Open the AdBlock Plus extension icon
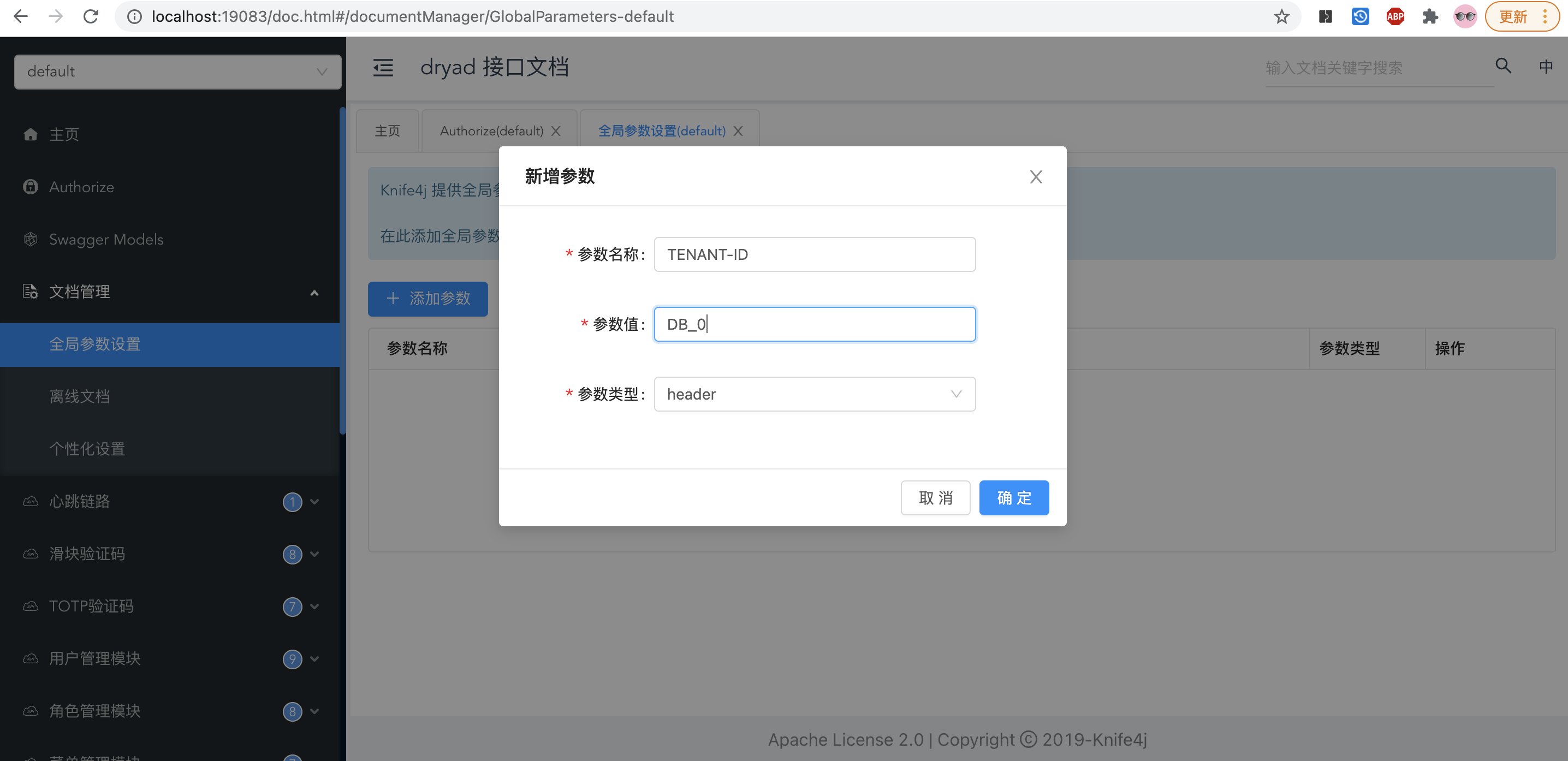 tap(1394, 16)
